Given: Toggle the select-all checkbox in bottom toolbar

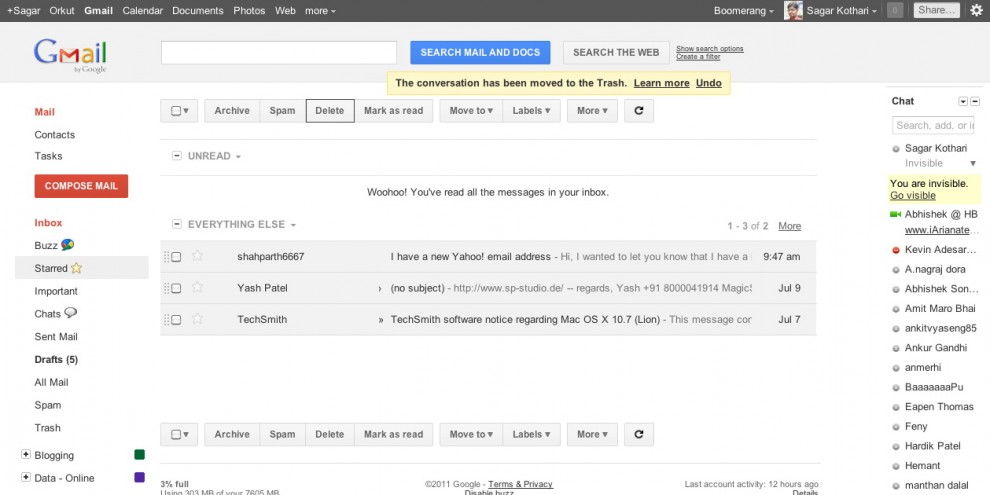Looking at the screenshot, I should point(176,434).
